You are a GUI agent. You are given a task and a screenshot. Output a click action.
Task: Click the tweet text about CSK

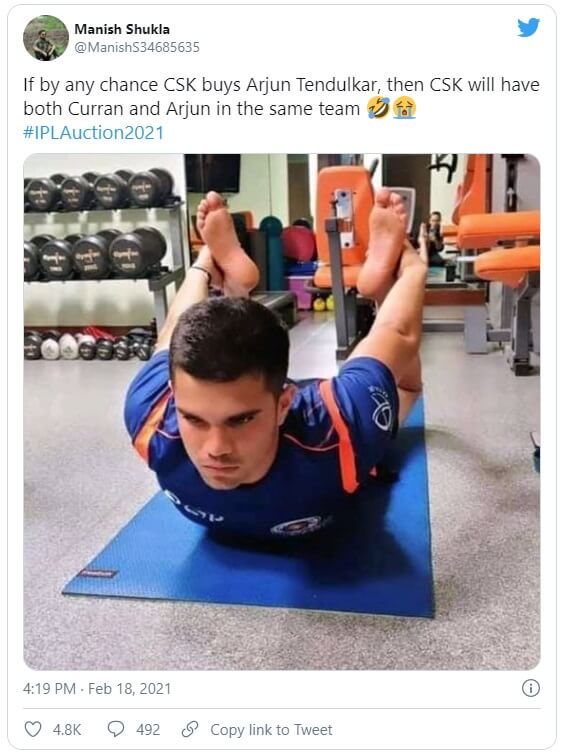[281, 97]
